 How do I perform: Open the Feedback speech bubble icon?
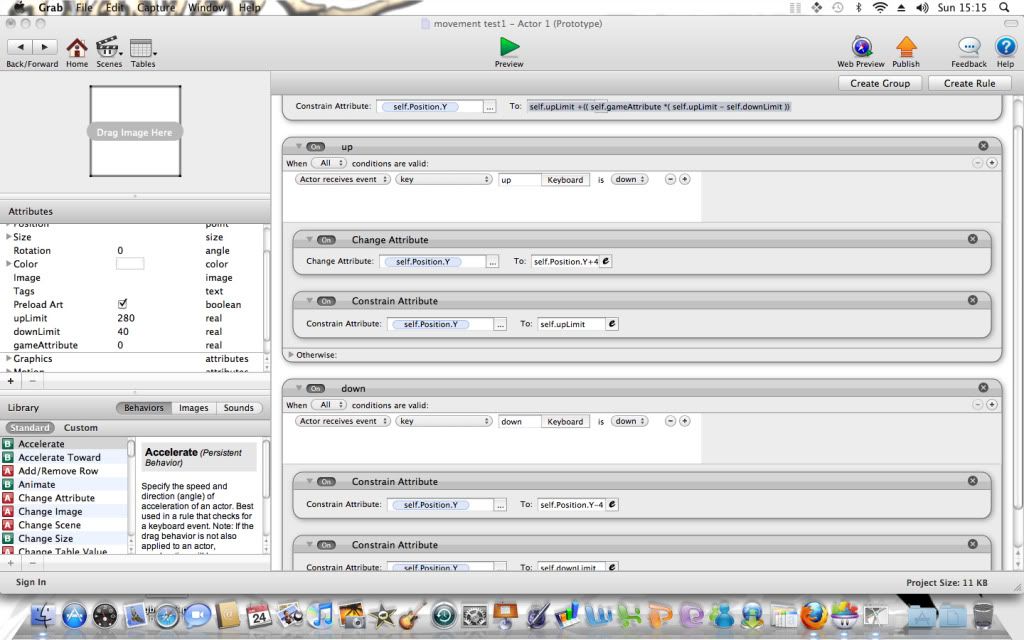[968, 47]
